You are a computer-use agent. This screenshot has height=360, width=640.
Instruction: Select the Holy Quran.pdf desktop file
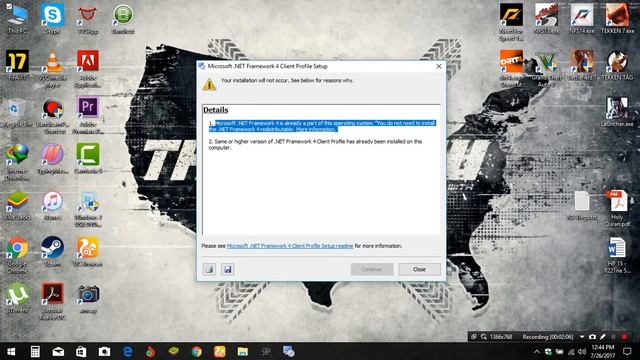(x=617, y=208)
